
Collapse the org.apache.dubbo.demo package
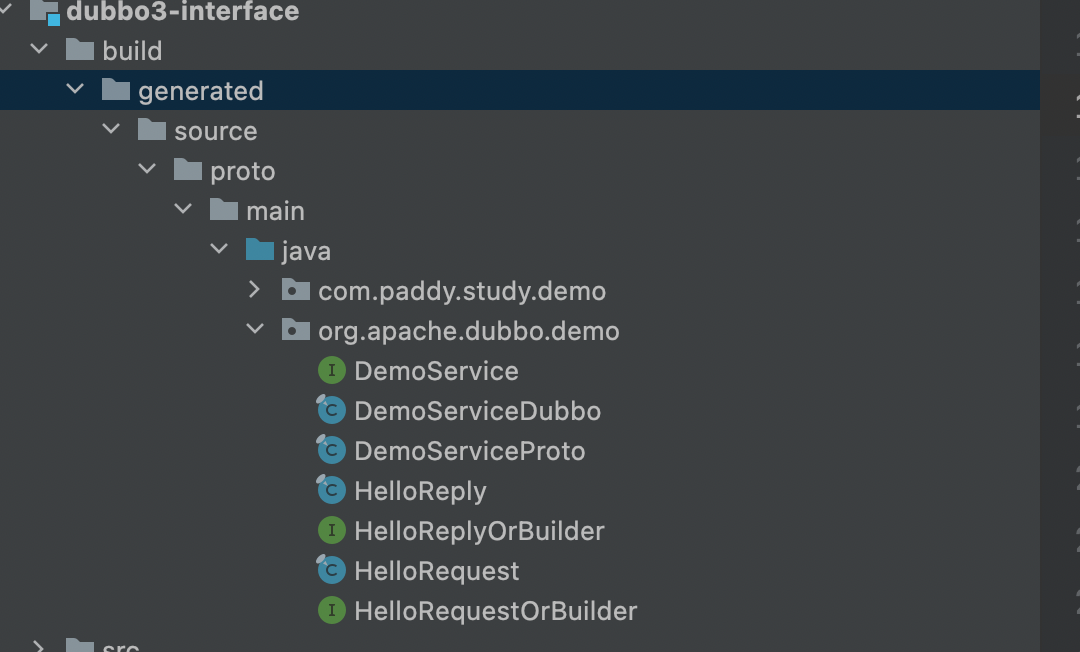coord(255,330)
